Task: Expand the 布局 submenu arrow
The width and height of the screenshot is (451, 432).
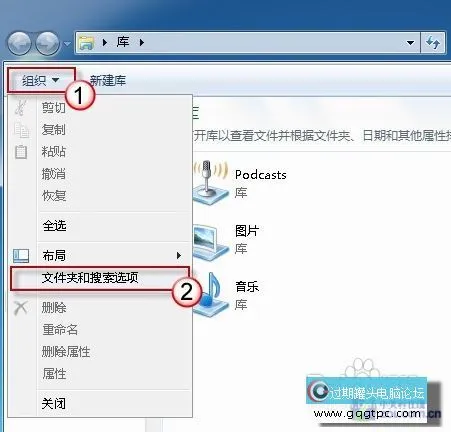Action: [179, 256]
